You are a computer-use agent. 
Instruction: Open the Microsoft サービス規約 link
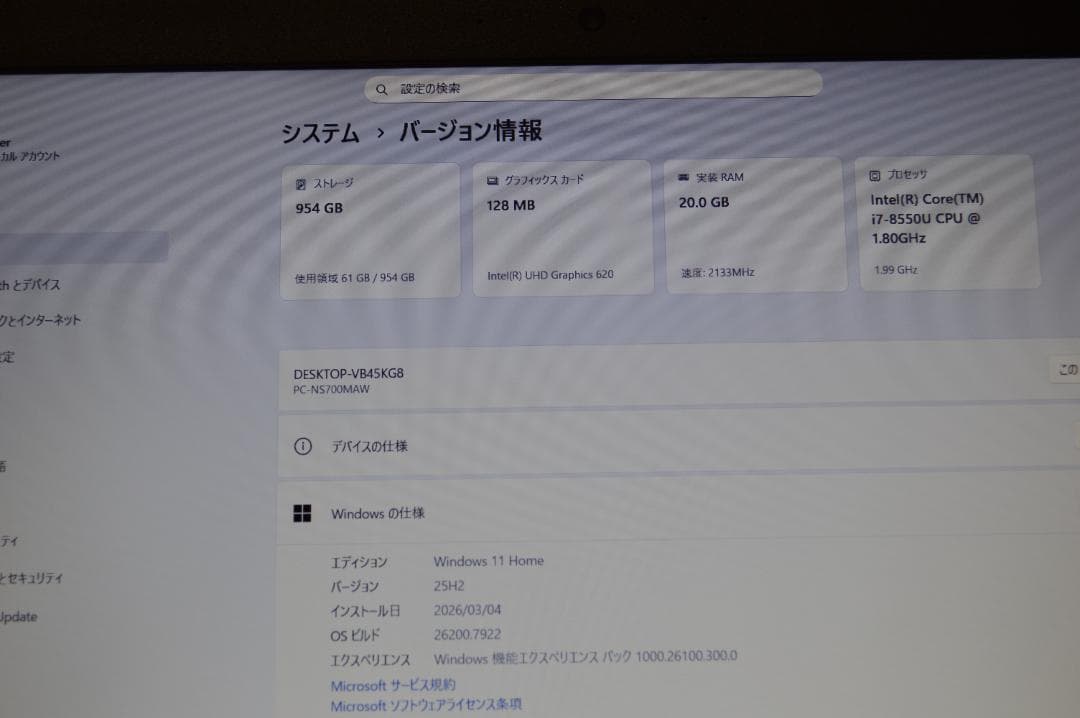(392, 685)
